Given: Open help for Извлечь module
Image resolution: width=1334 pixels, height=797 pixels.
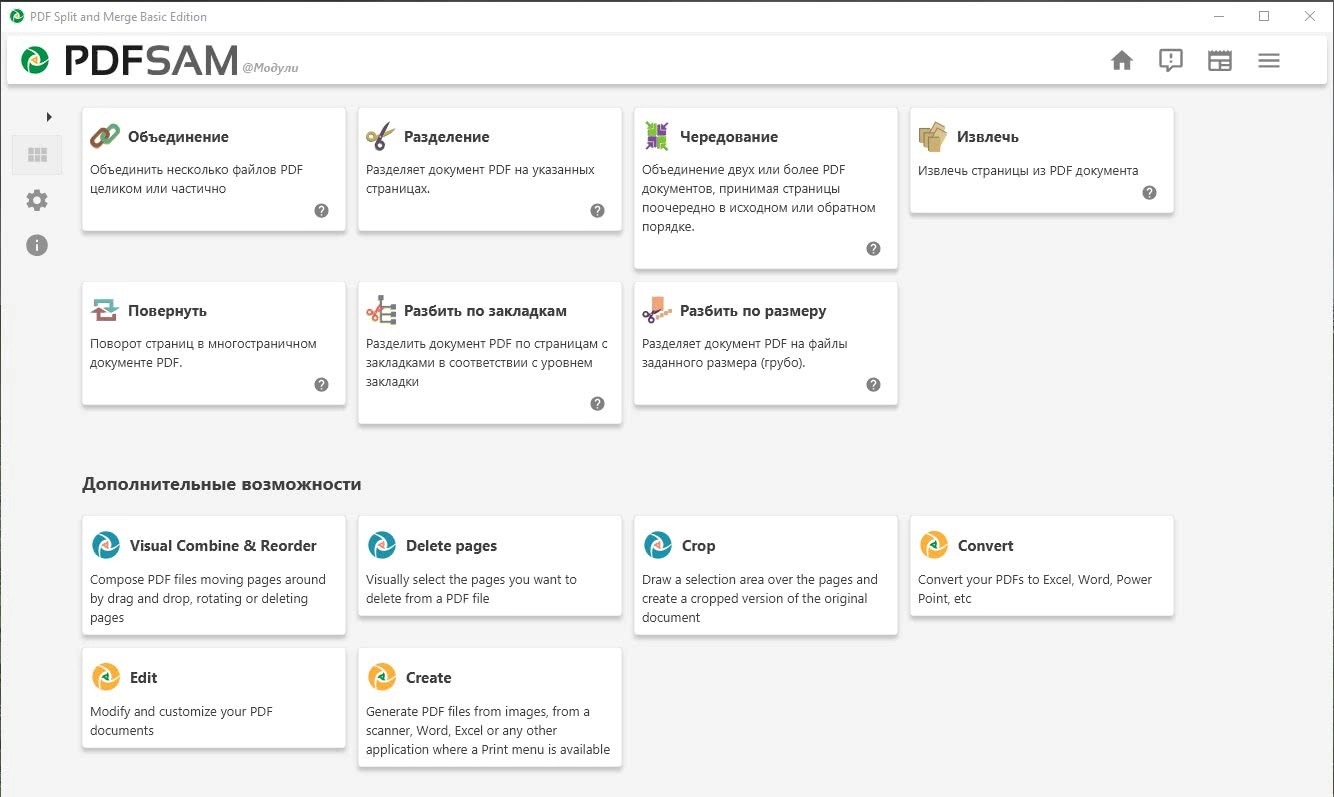Looking at the screenshot, I should tap(1150, 193).
